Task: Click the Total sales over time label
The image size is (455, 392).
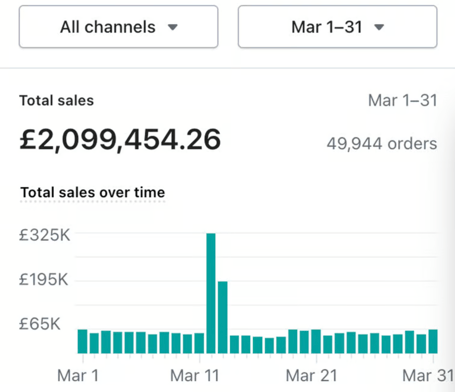Action: pyautogui.click(x=93, y=192)
